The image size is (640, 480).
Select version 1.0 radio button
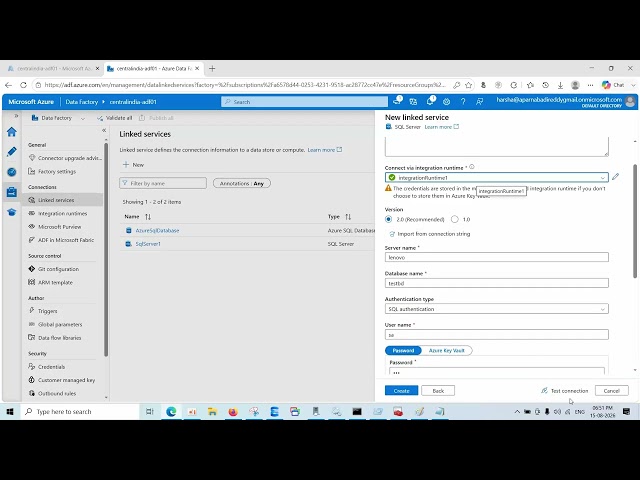[x=455, y=219]
